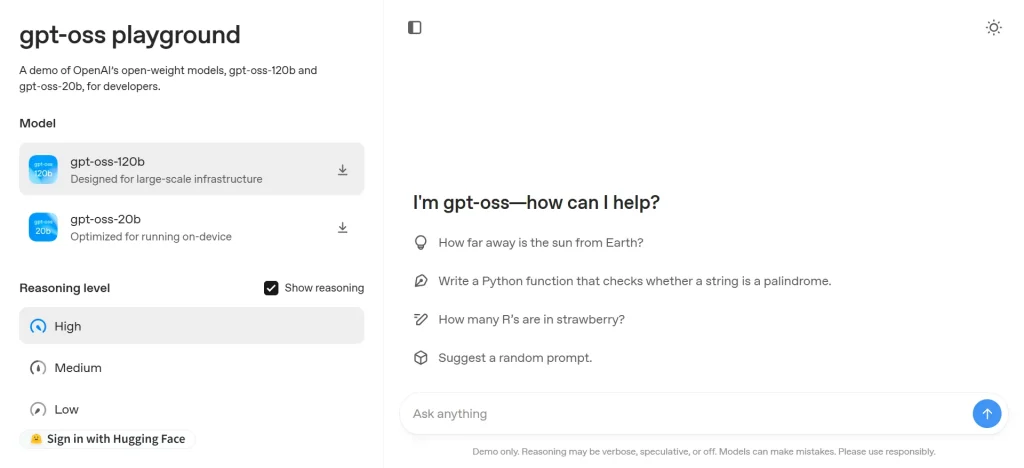Sign in with Hugging Face
1024x468 pixels.
pyautogui.click(x=107, y=439)
